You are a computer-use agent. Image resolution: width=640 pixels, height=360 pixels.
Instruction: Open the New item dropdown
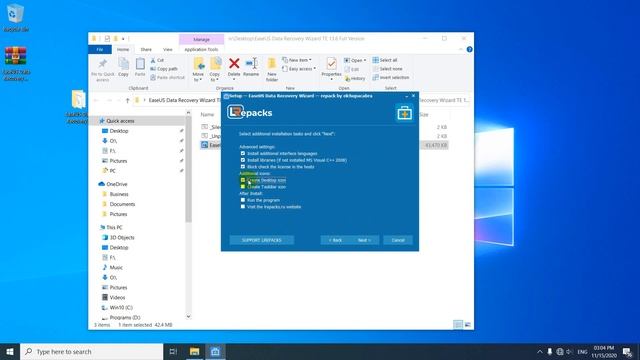tap(297, 60)
